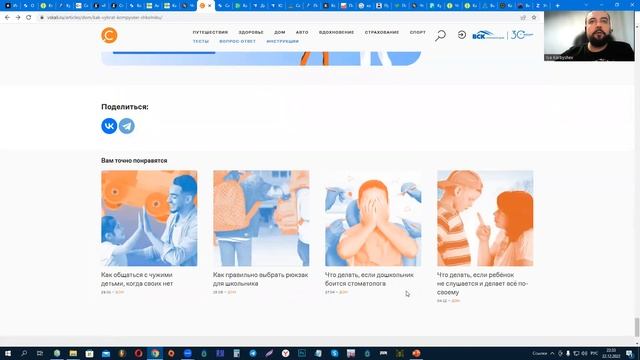This screenshot has width=640, height=360.
Task: Click the orange site logo
Action: pyautogui.click(x=109, y=36)
